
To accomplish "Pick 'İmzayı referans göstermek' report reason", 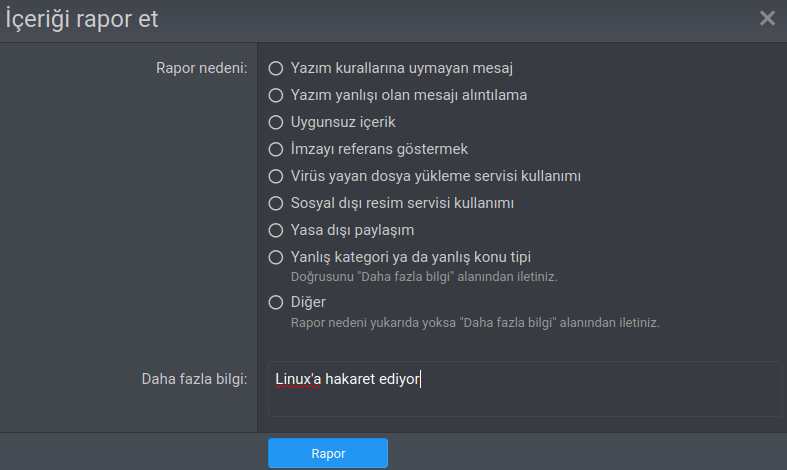I will coord(276,150).
